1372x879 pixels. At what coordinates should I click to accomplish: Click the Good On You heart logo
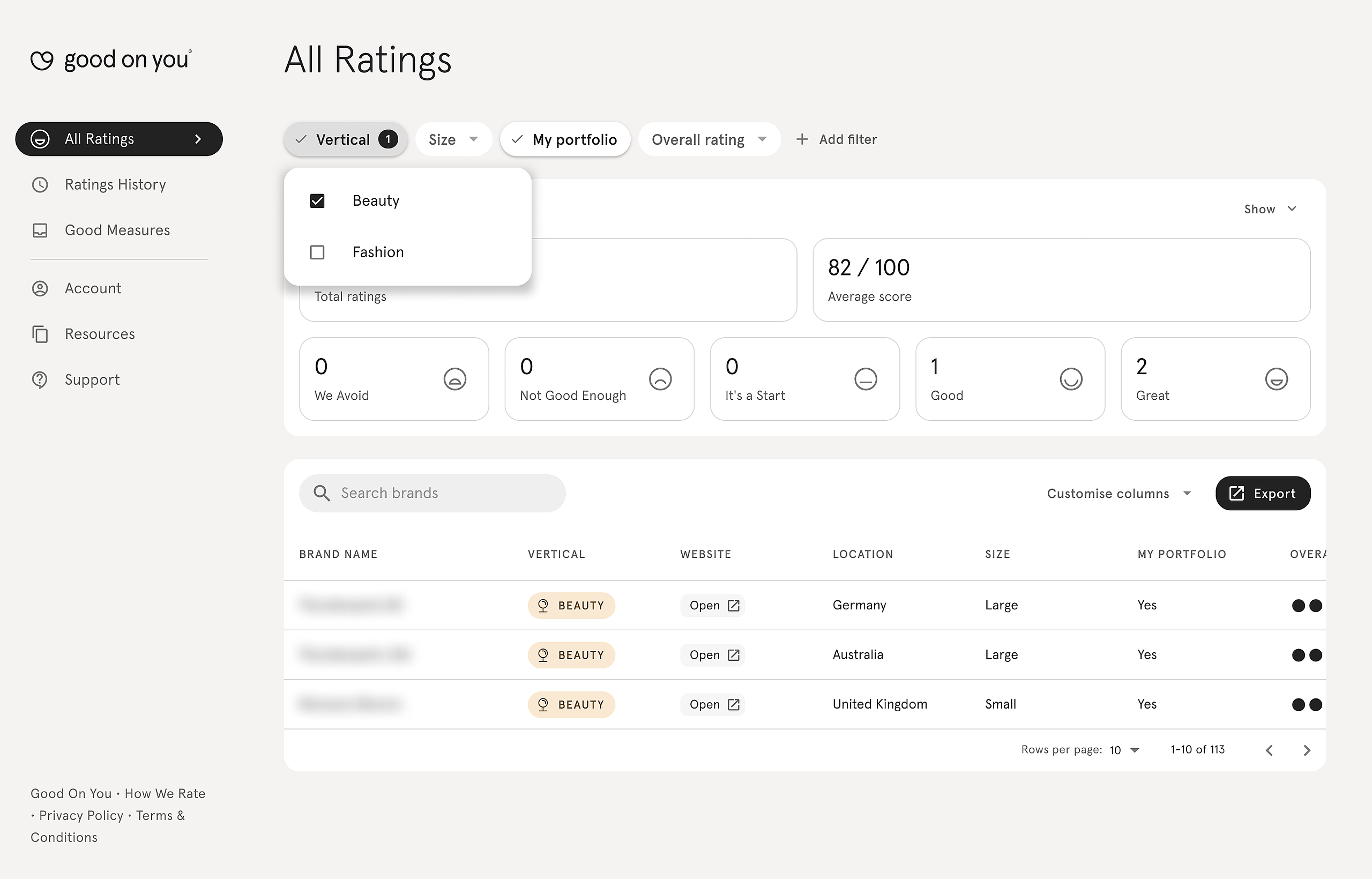click(x=42, y=60)
